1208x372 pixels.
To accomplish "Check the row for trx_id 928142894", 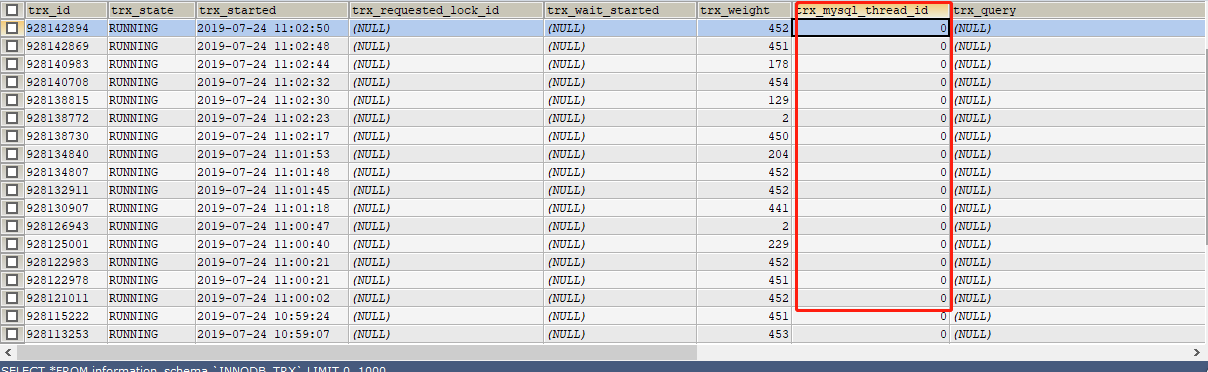I will (x=12, y=29).
